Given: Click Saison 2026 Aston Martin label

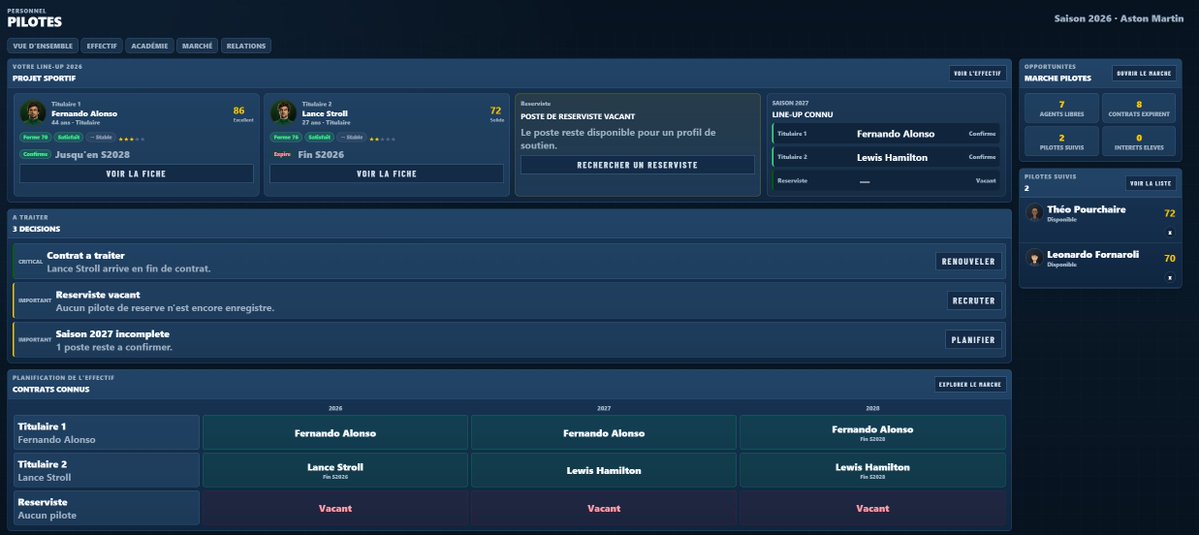Looking at the screenshot, I should [x=1119, y=18].
